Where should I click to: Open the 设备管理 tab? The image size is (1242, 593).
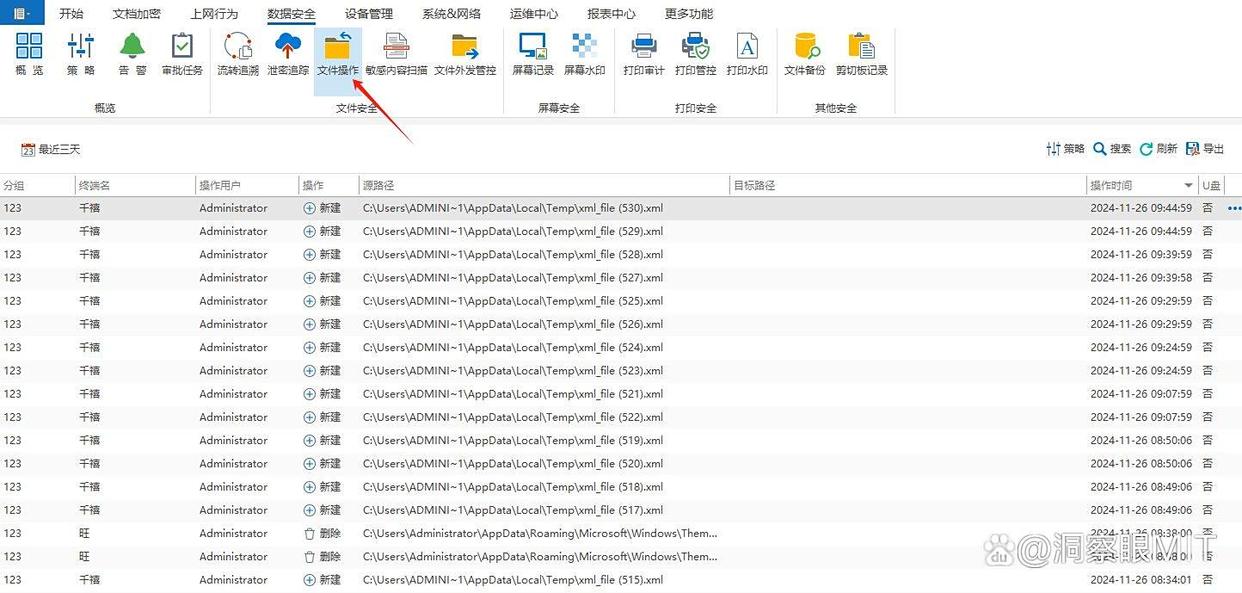[x=369, y=14]
